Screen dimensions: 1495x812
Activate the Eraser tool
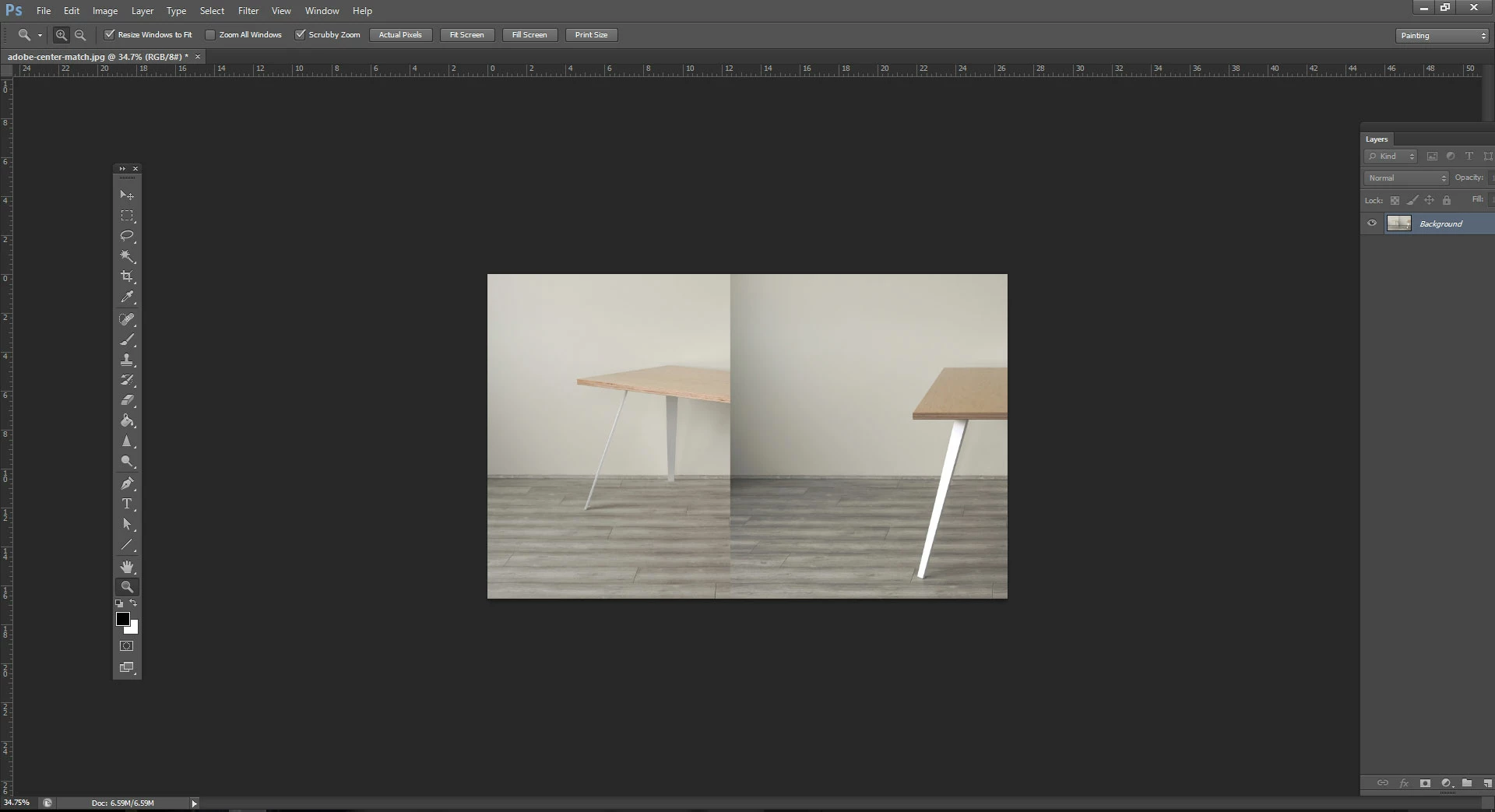(127, 400)
